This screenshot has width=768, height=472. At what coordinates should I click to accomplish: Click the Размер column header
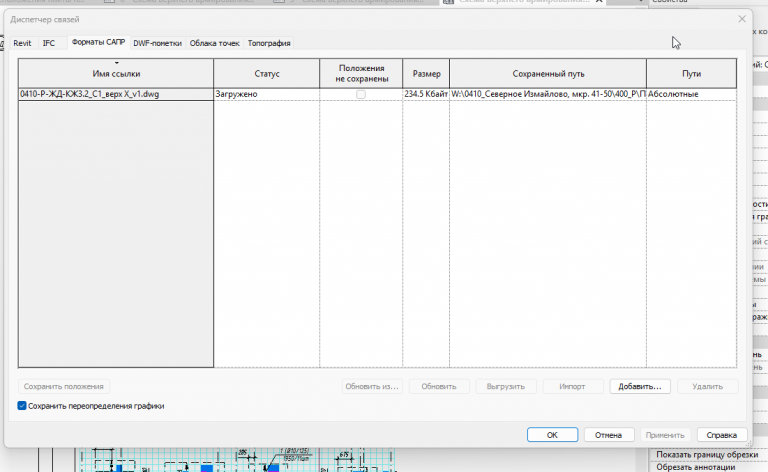426,73
